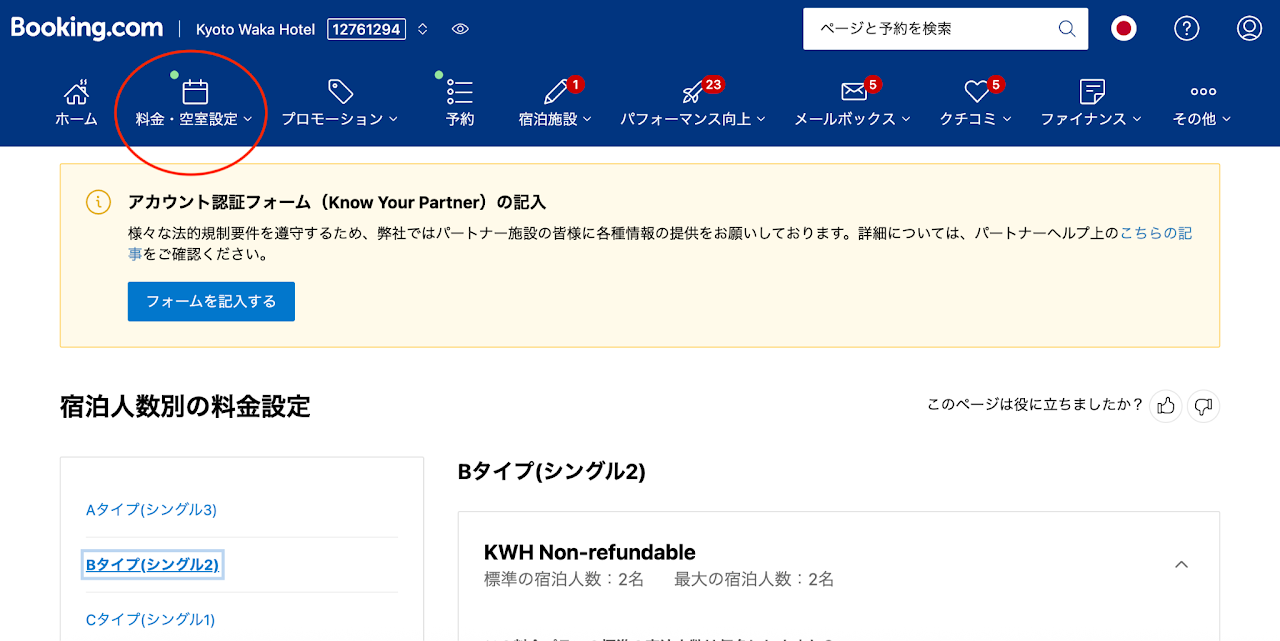Open the 予約 reservations list icon
Viewport: 1280px width, 641px height.
coord(460,93)
